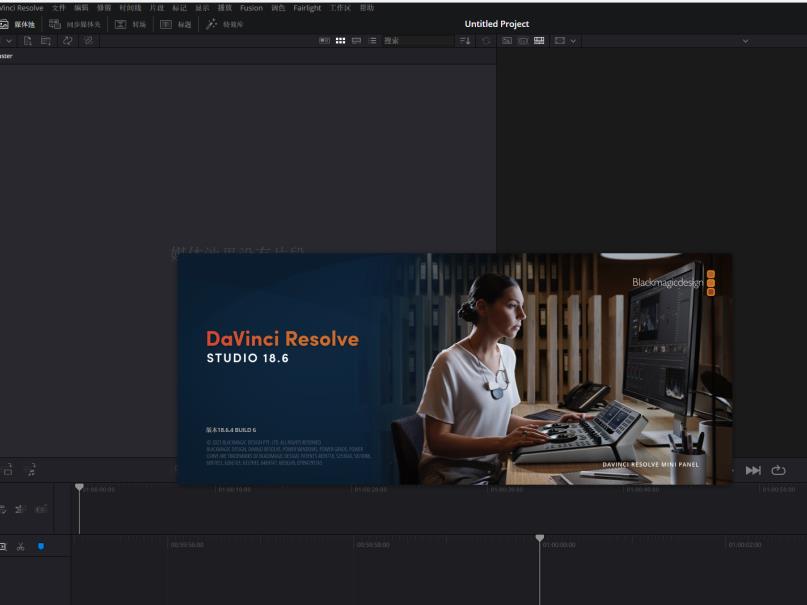Click the viewer safe area overlay icon
Image resolution: width=807 pixels, height=605 pixels.
coord(560,41)
